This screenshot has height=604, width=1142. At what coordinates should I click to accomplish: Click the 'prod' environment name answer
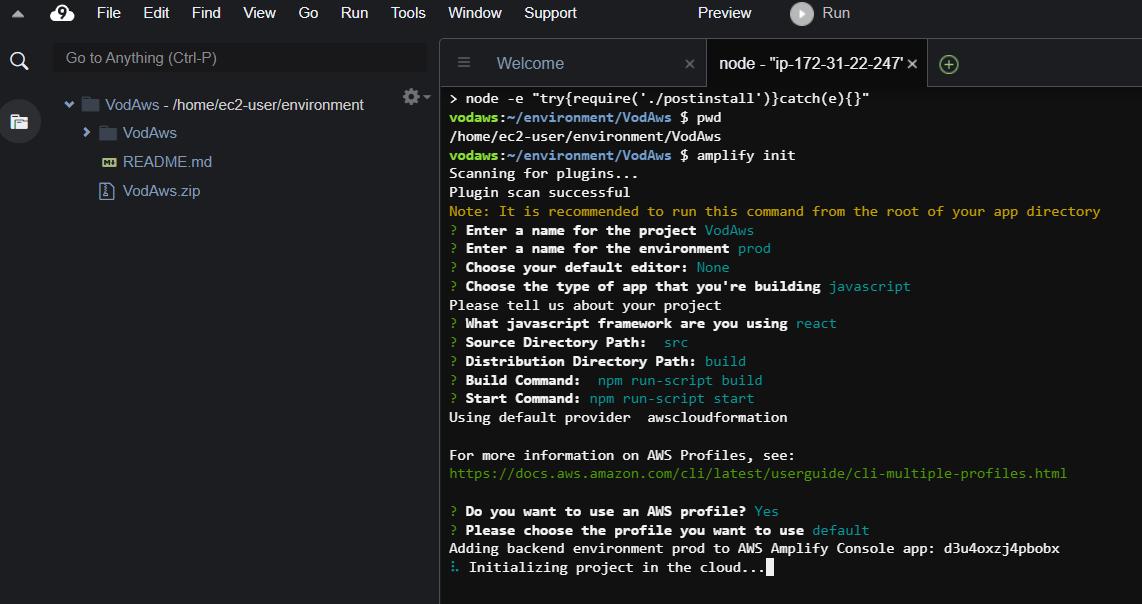754,248
